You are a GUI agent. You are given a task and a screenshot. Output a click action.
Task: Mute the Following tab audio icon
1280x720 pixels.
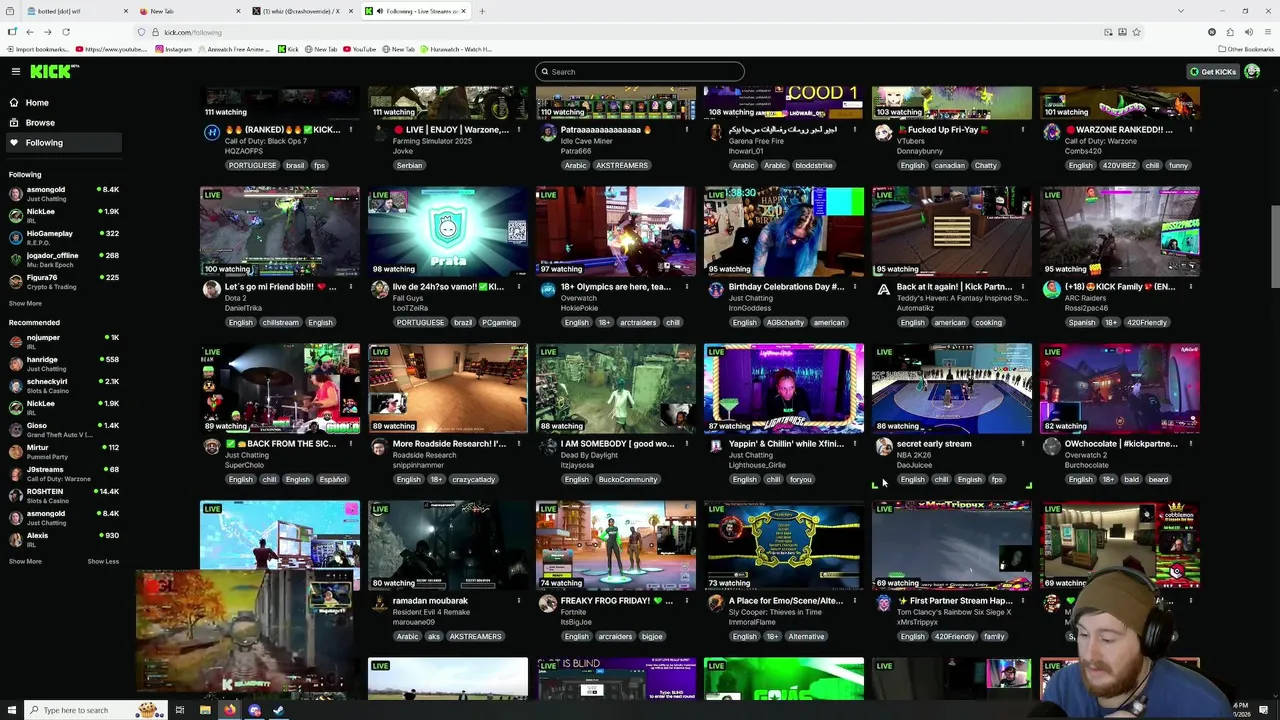[379, 11]
